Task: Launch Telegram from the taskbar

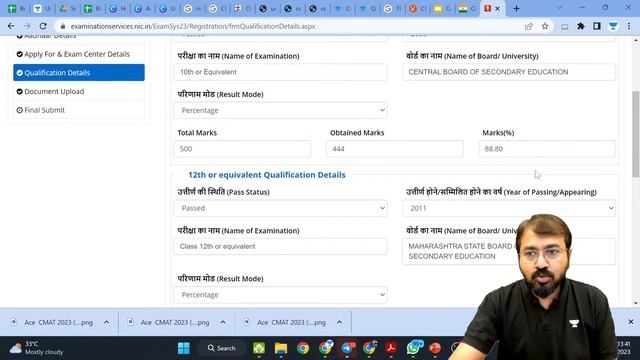Action: (347, 348)
